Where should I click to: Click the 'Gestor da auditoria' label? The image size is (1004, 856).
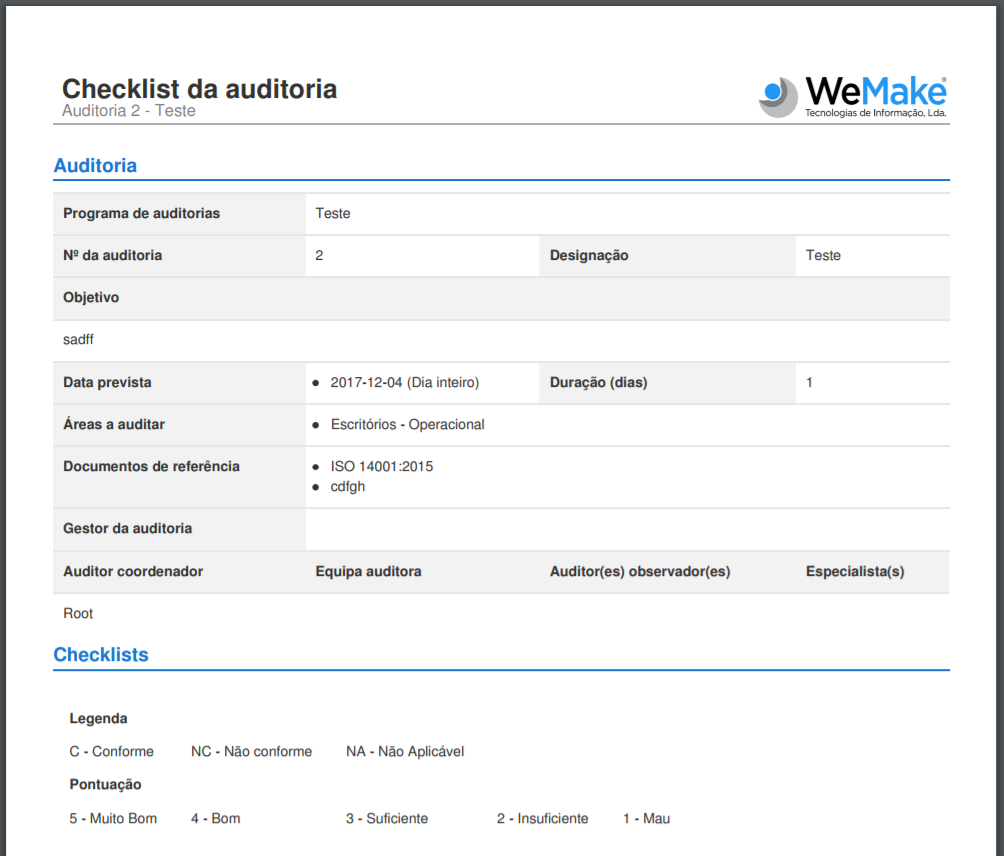coord(127,528)
